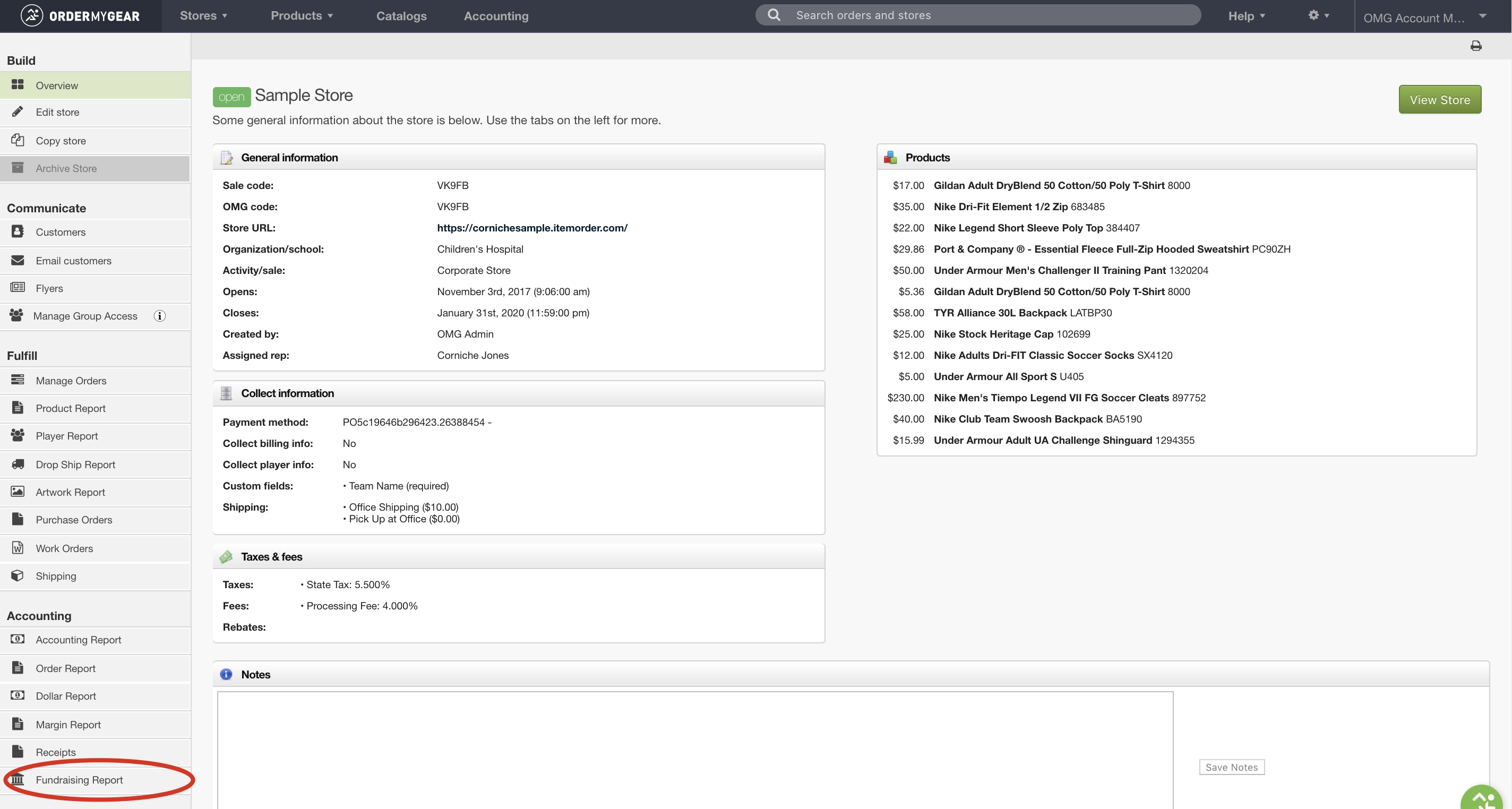
Task: Open the Fundraising Report bank icon item
Action: [x=18, y=780]
